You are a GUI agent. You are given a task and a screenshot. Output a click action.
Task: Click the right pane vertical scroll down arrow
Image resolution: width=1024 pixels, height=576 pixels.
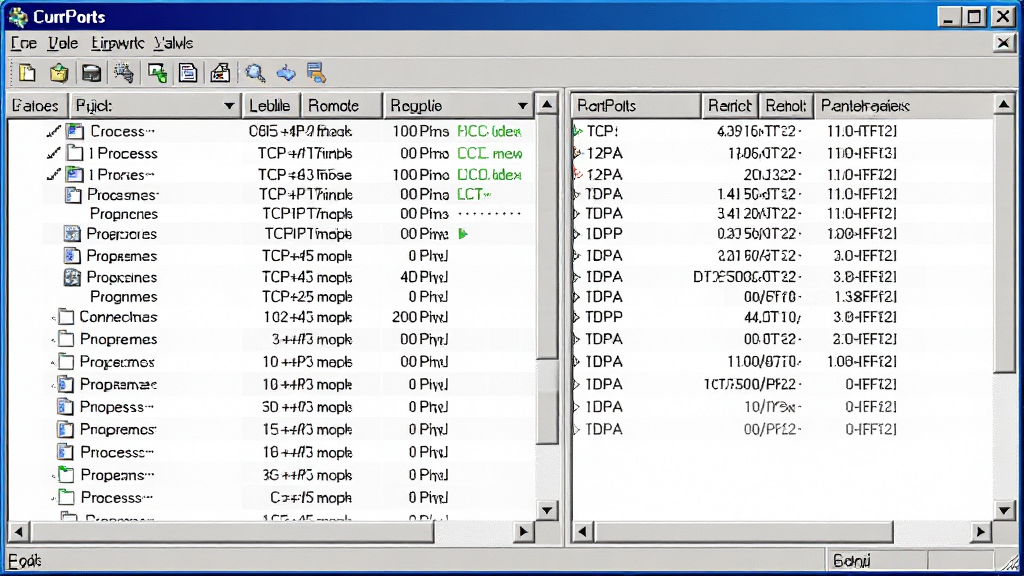pyautogui.click(x=1004, y=510)
